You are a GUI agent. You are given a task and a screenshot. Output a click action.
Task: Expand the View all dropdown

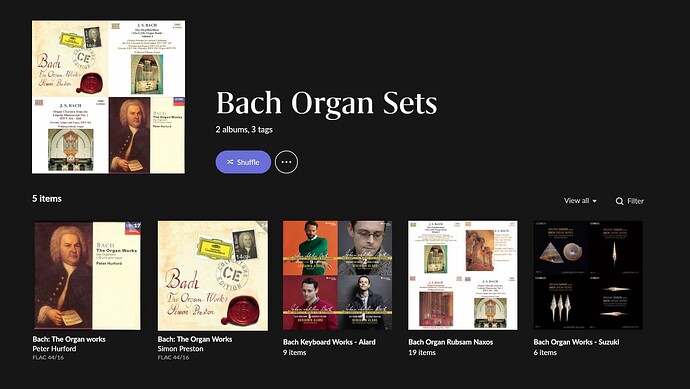[x=580, y=201]
